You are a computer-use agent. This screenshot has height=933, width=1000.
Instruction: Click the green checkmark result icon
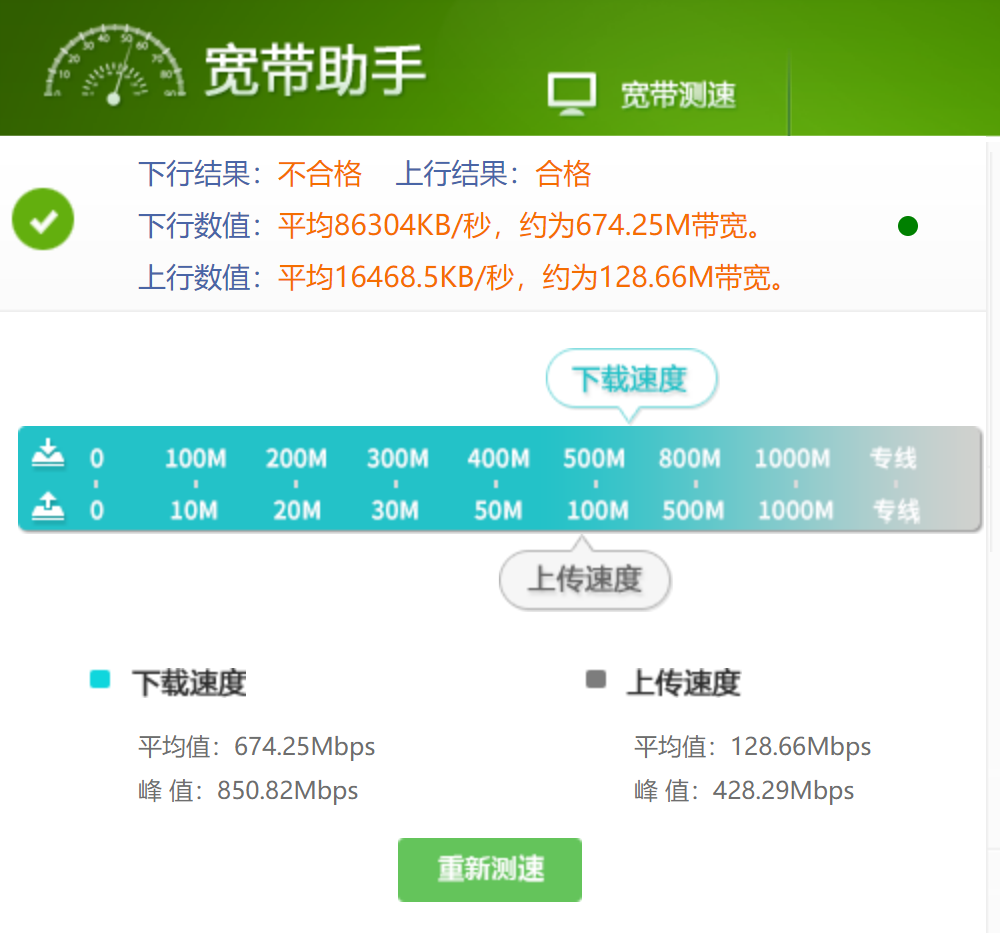[x=43, y=219]
